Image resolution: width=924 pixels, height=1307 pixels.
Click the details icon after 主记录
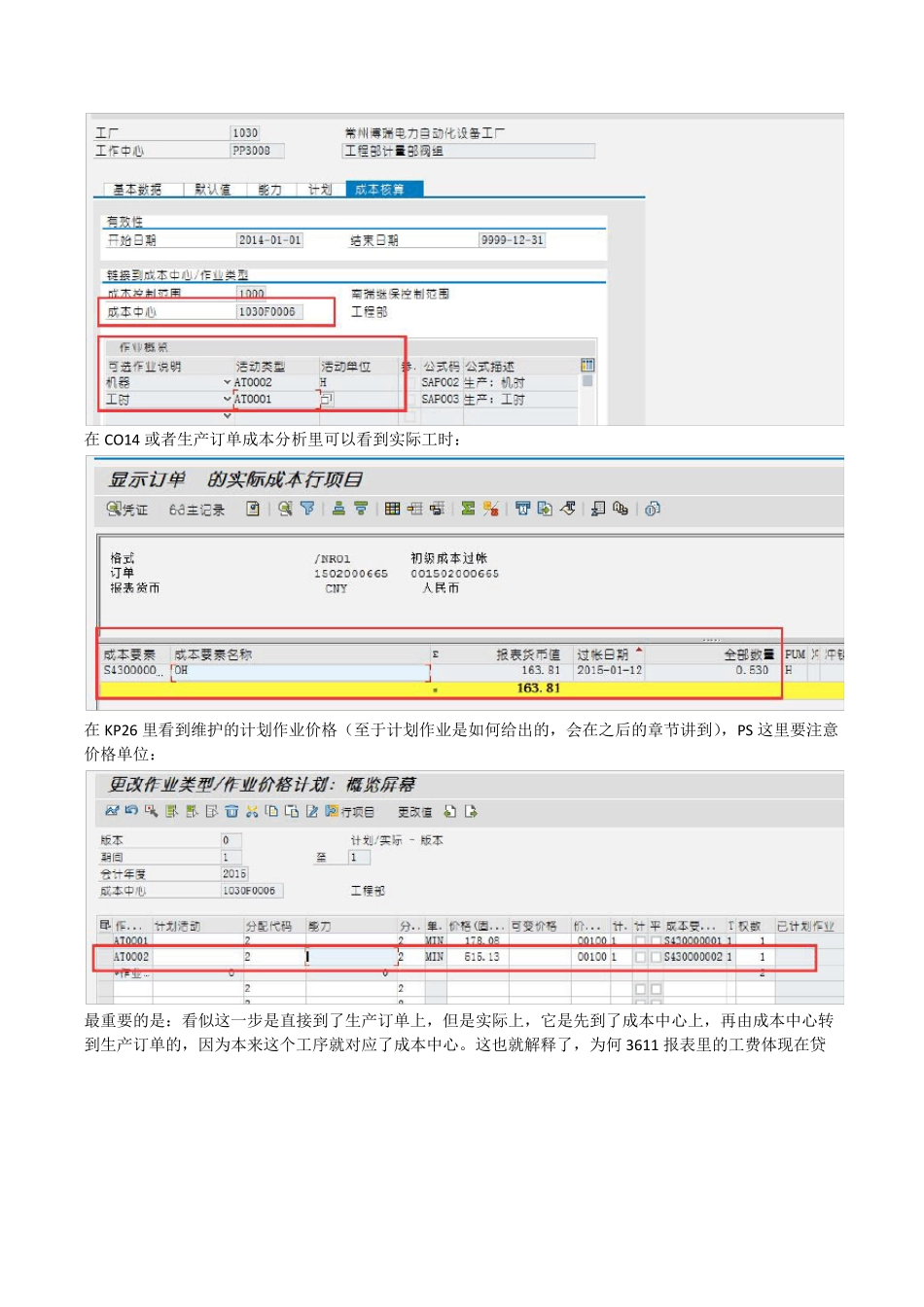253,509
